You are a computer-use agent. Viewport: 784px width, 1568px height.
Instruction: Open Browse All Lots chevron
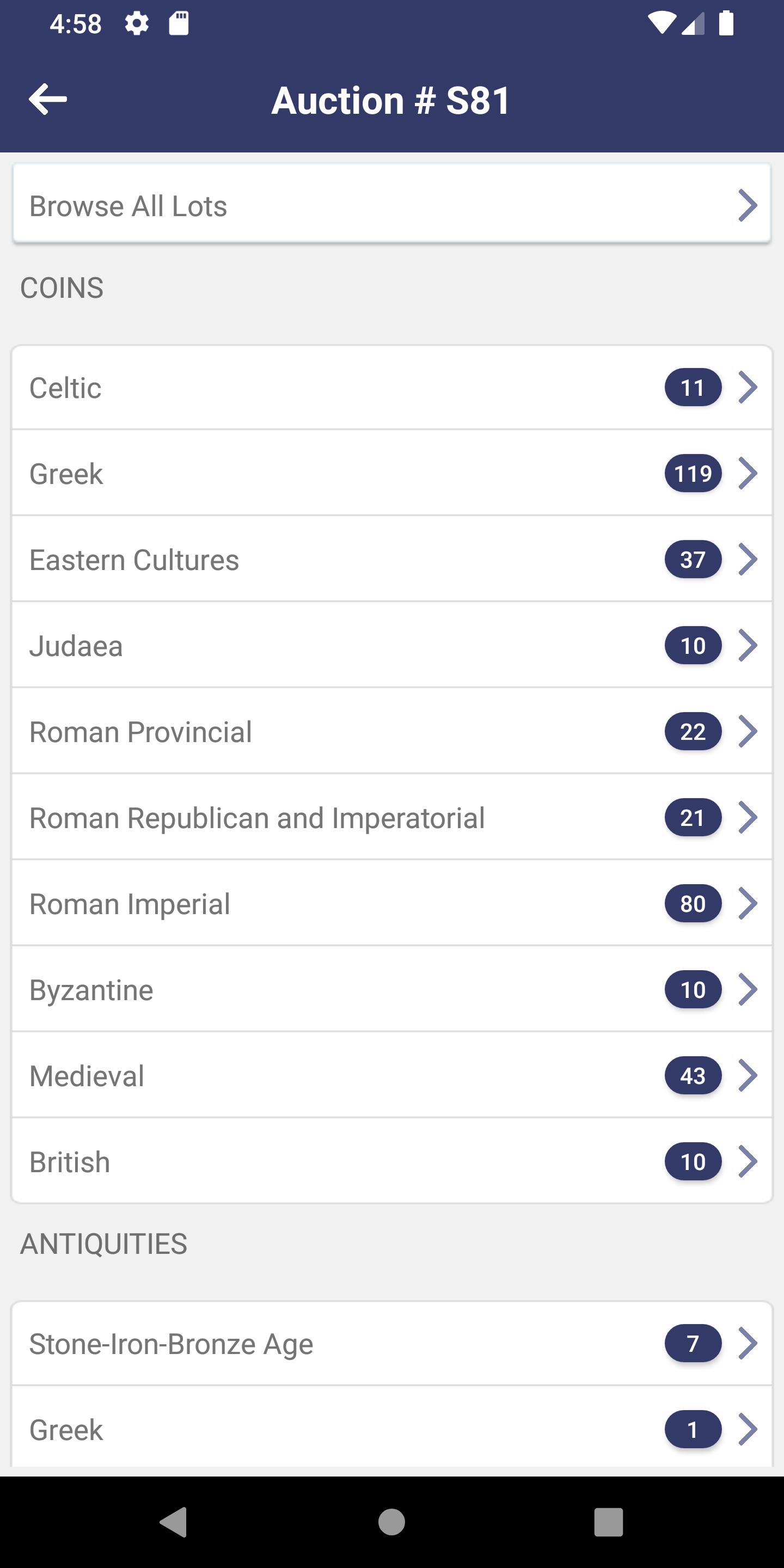tap(748, 205)
